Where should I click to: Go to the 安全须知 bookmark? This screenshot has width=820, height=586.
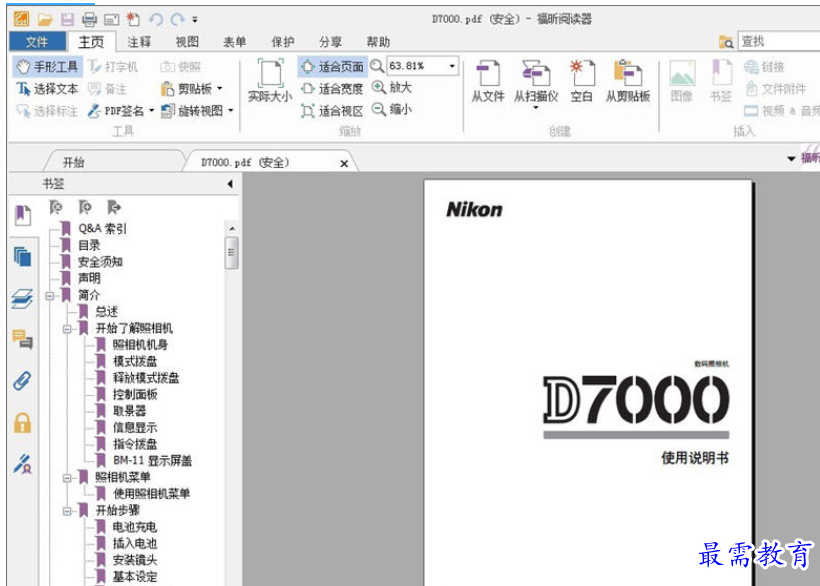pos(100,262)
